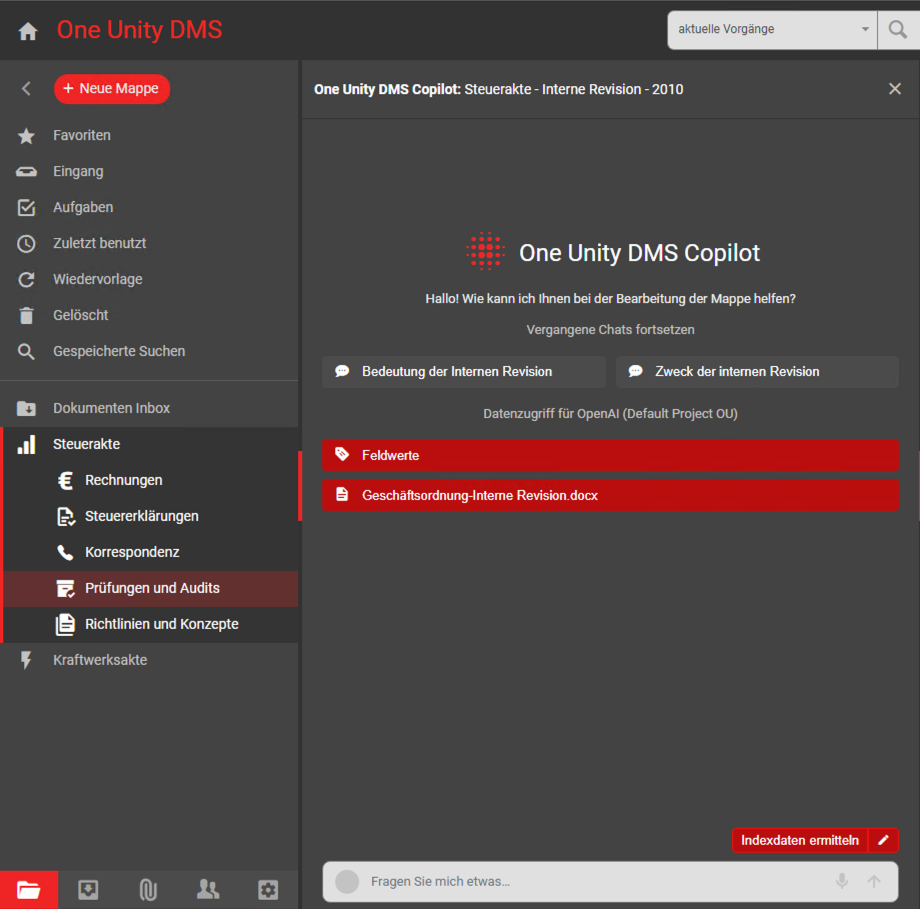Select the Rechnungen tree item

pos(151,480)
